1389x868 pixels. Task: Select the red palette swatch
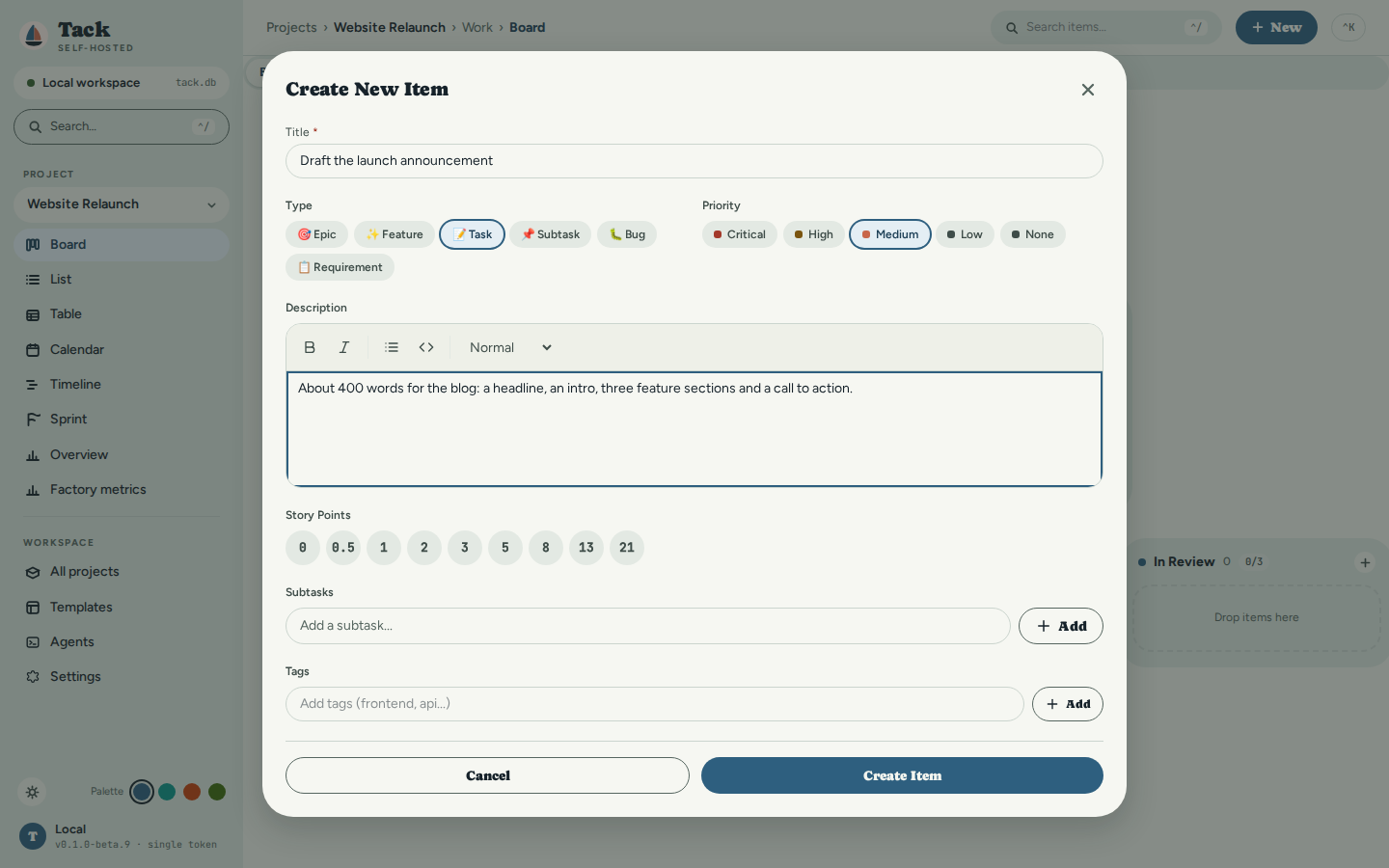192,792
